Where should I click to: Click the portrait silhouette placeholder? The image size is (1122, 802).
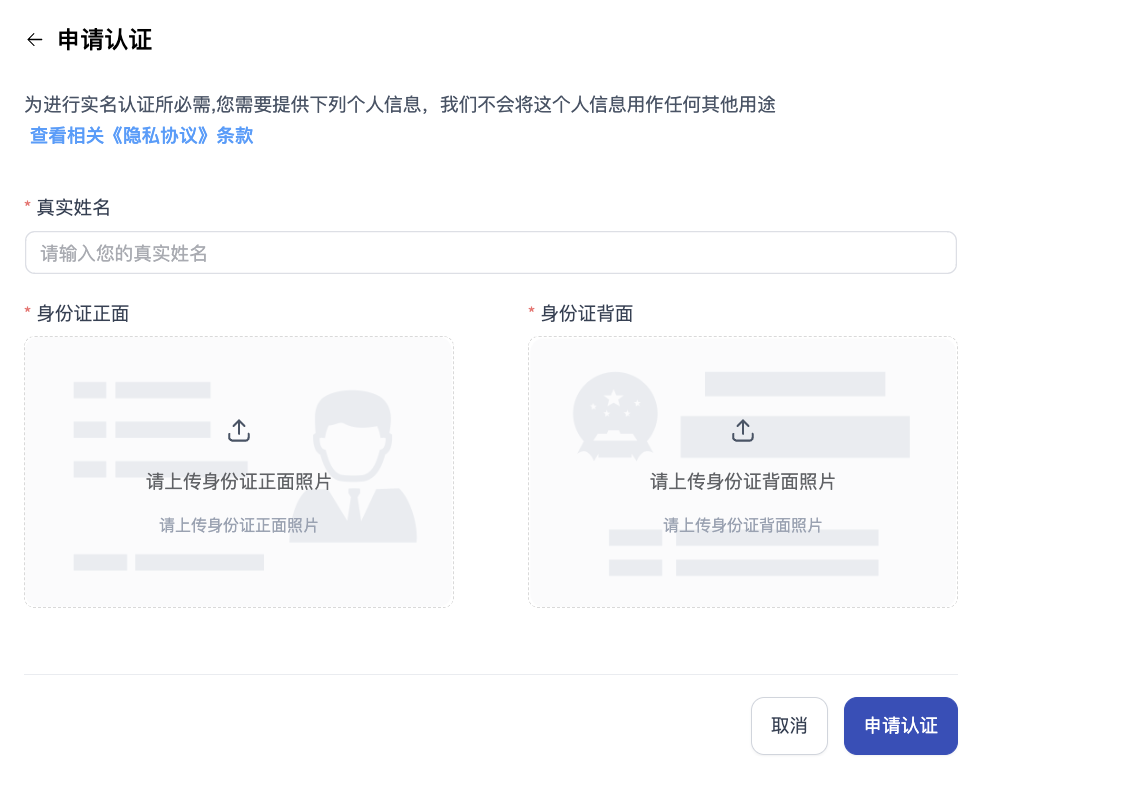click(353, 465)
